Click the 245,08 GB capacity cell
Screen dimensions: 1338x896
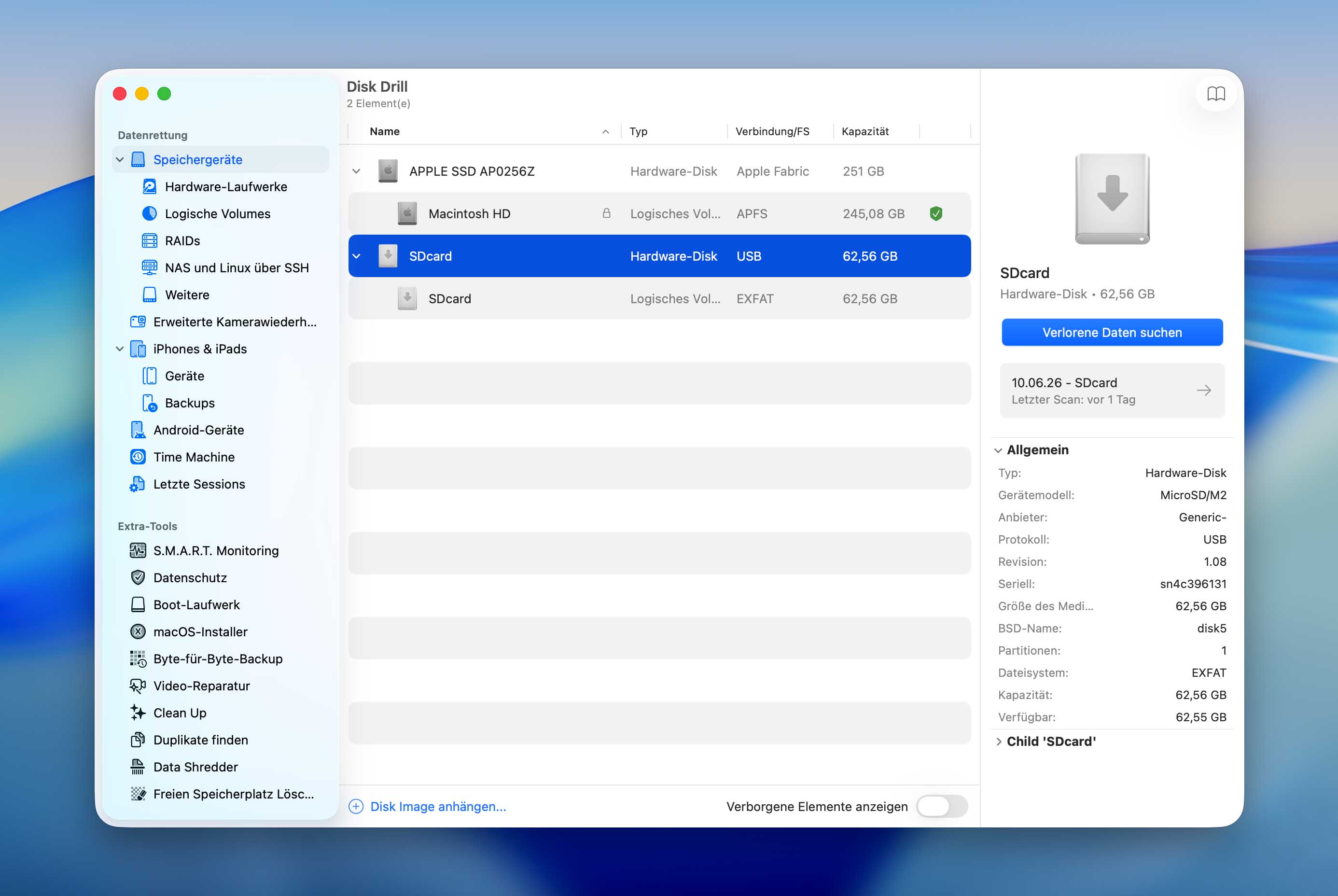tap(874, 214)
